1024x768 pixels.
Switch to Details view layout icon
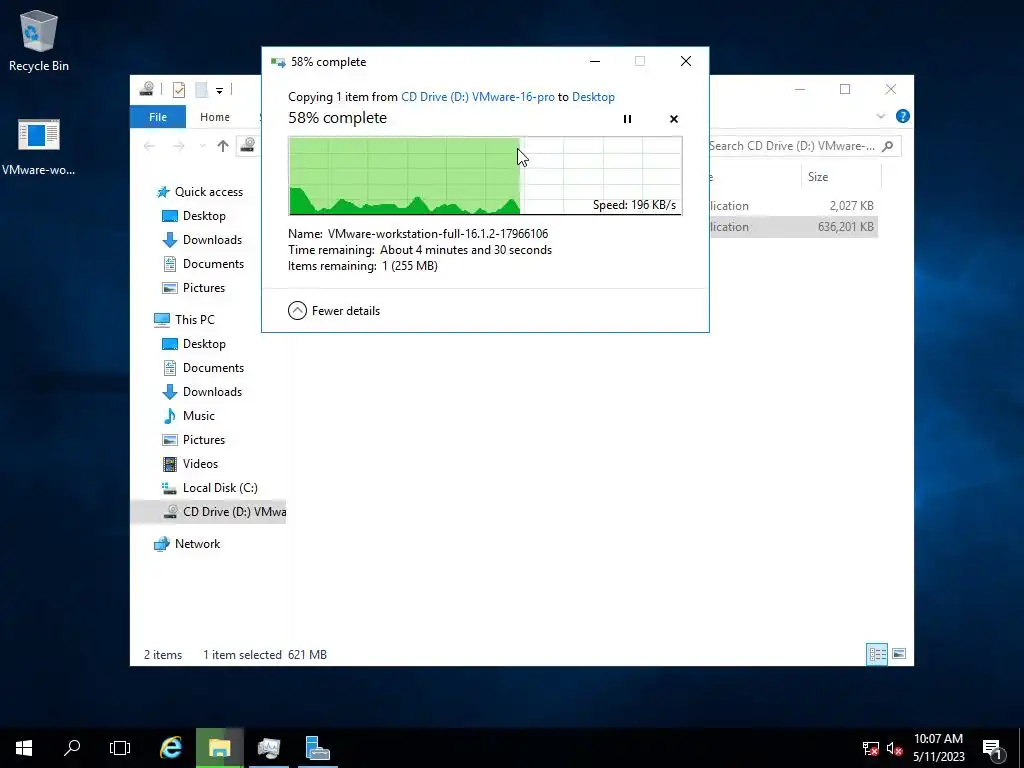point(877,654)
